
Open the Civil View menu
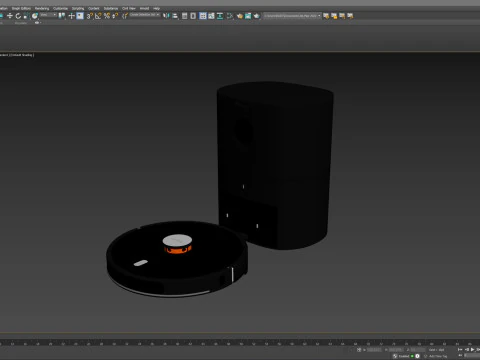click(129, 8)
